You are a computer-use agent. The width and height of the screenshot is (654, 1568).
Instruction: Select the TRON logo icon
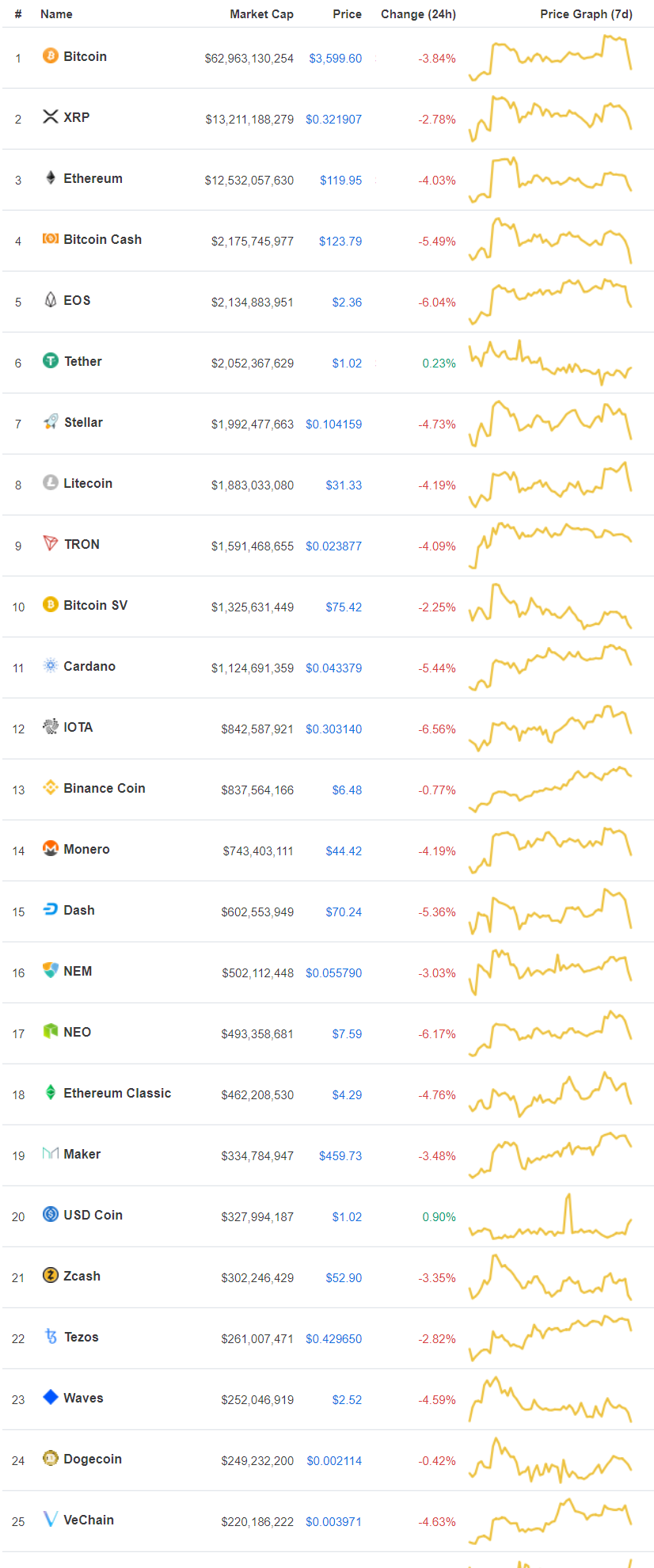(x=49, y=544)
